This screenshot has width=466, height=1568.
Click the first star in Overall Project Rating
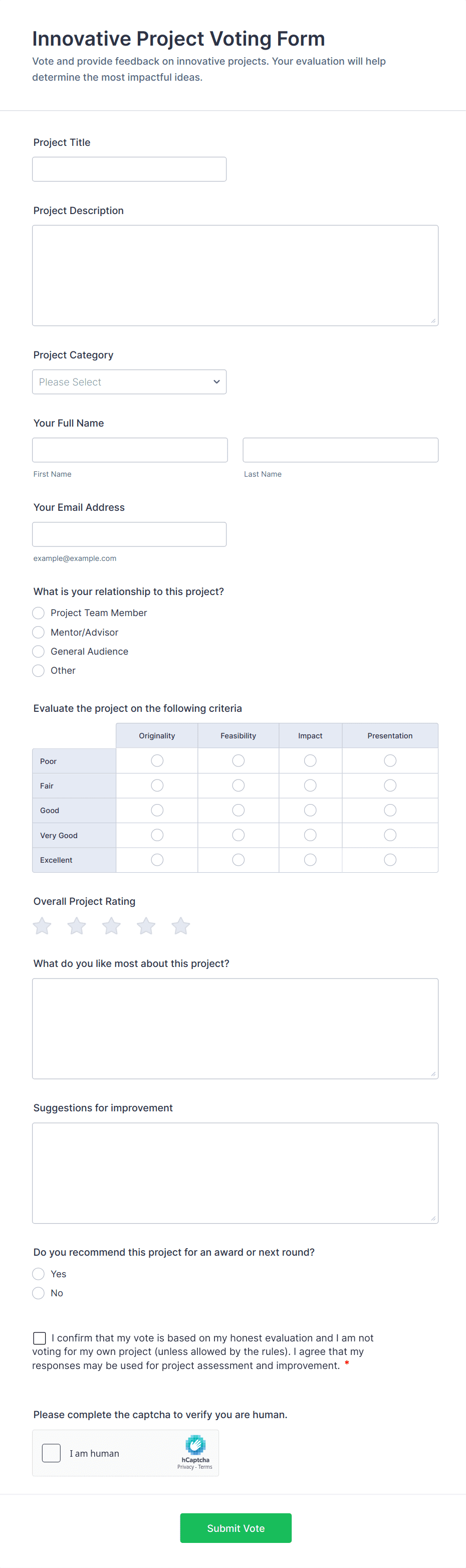coord(42,926)
